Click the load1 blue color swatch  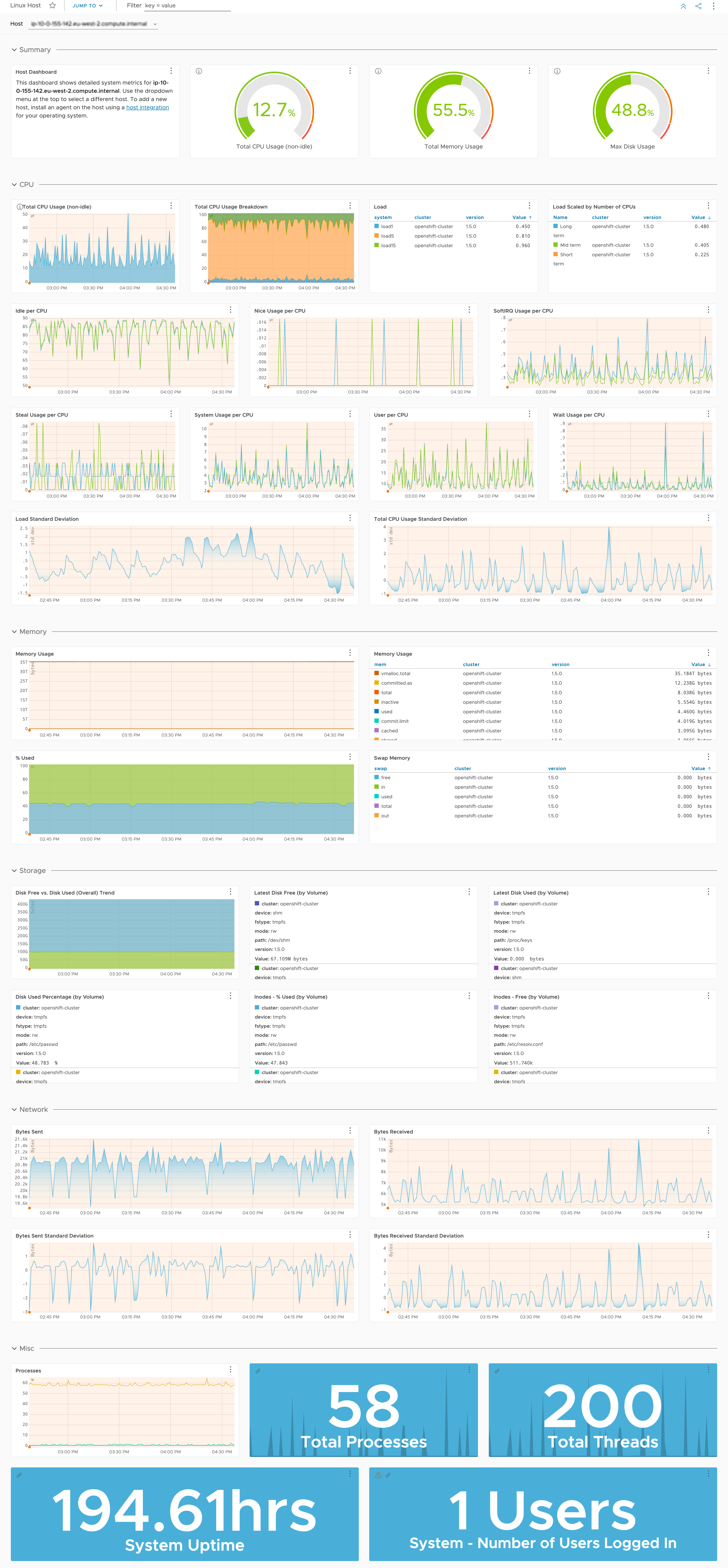[x=377, y=226]
